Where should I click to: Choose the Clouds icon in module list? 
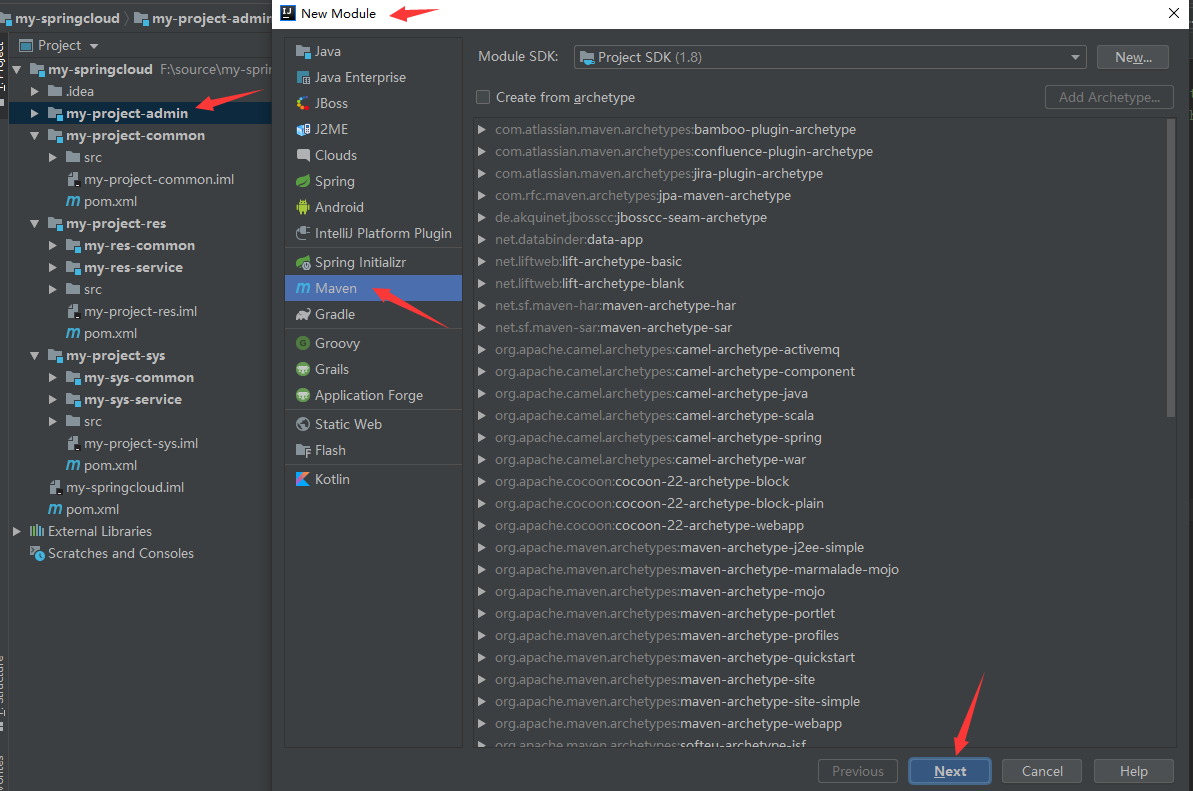(x=303, y=155)
